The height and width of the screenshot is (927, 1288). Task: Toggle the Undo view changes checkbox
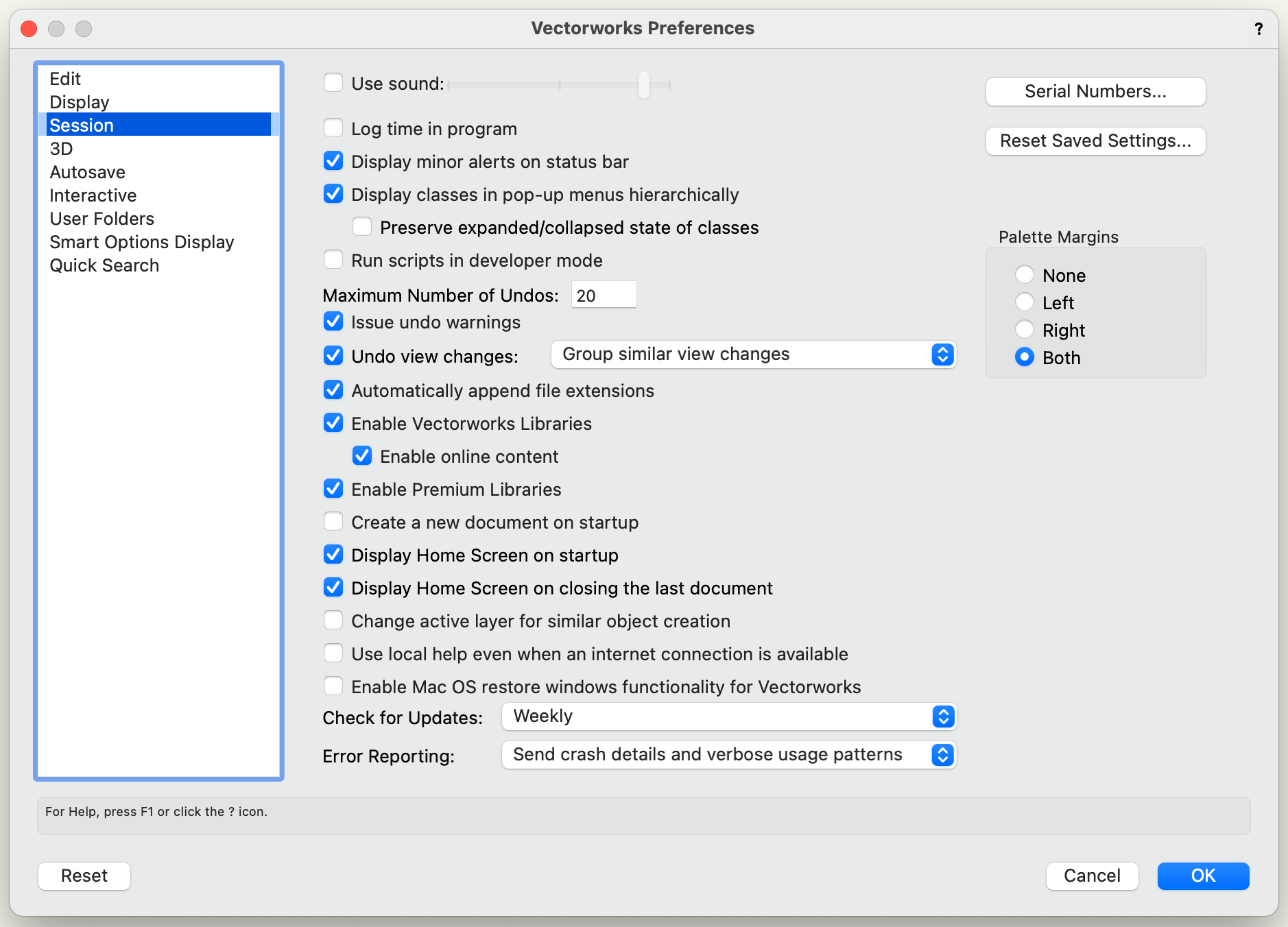coord(333,356)
